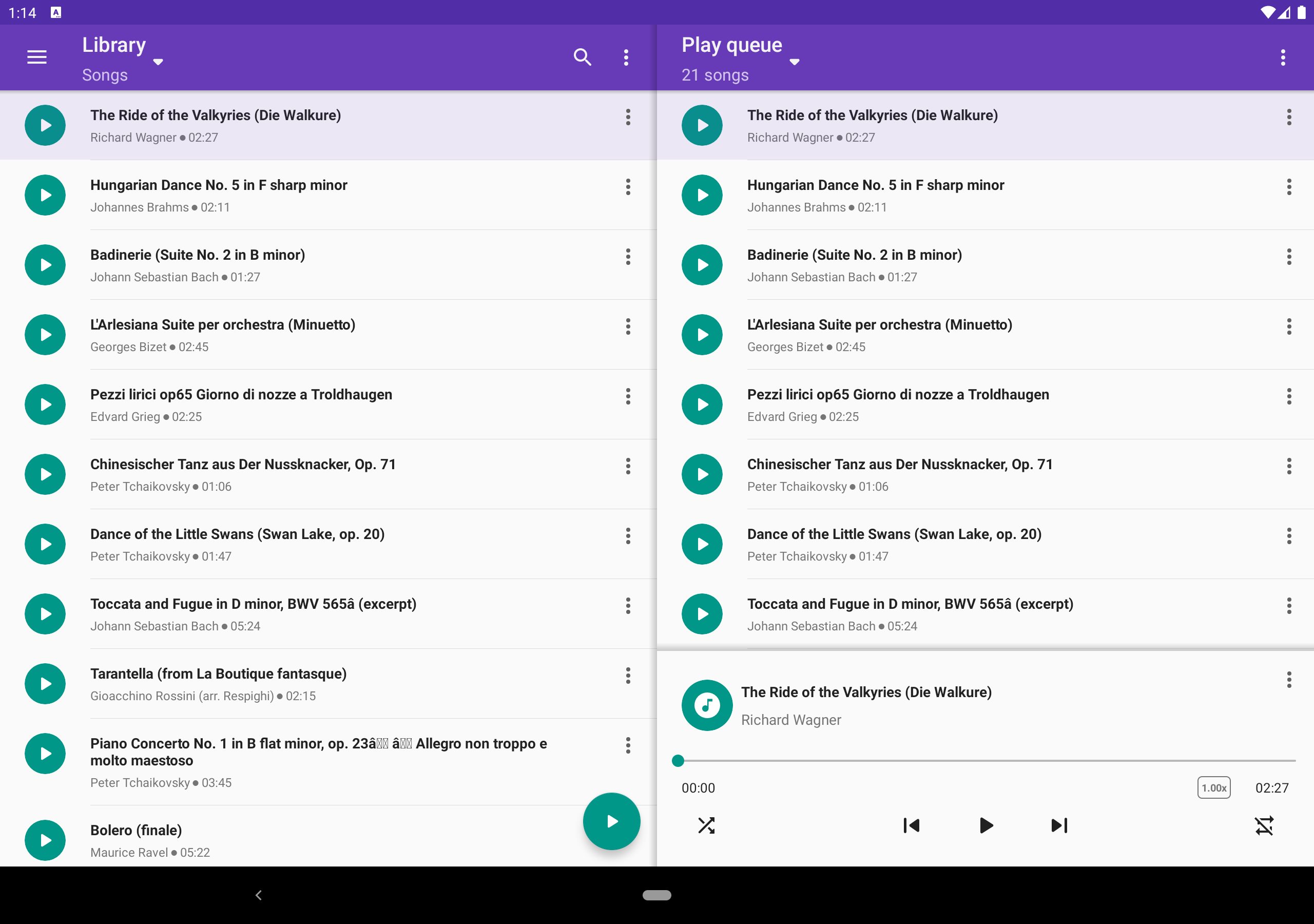Play Piano Concerto No. 1 in Library
Screen dimensions: 1314x924
pyautogui.click(x=45, y=754)
